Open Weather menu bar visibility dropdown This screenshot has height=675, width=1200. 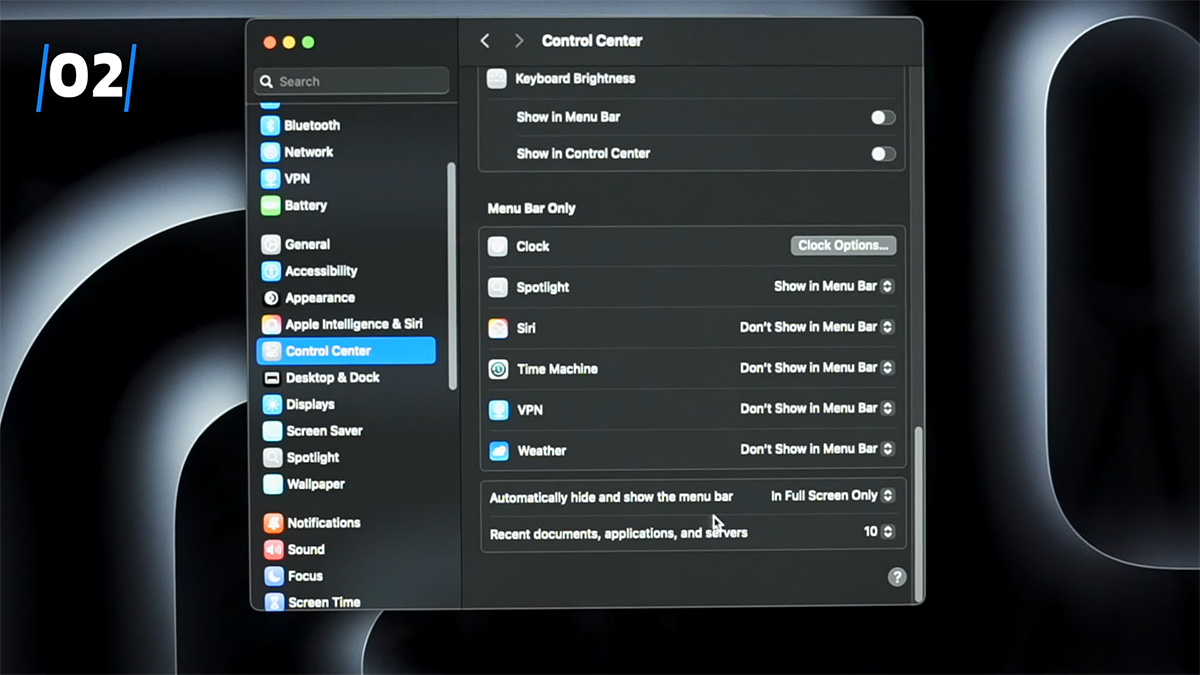[817, 449]
